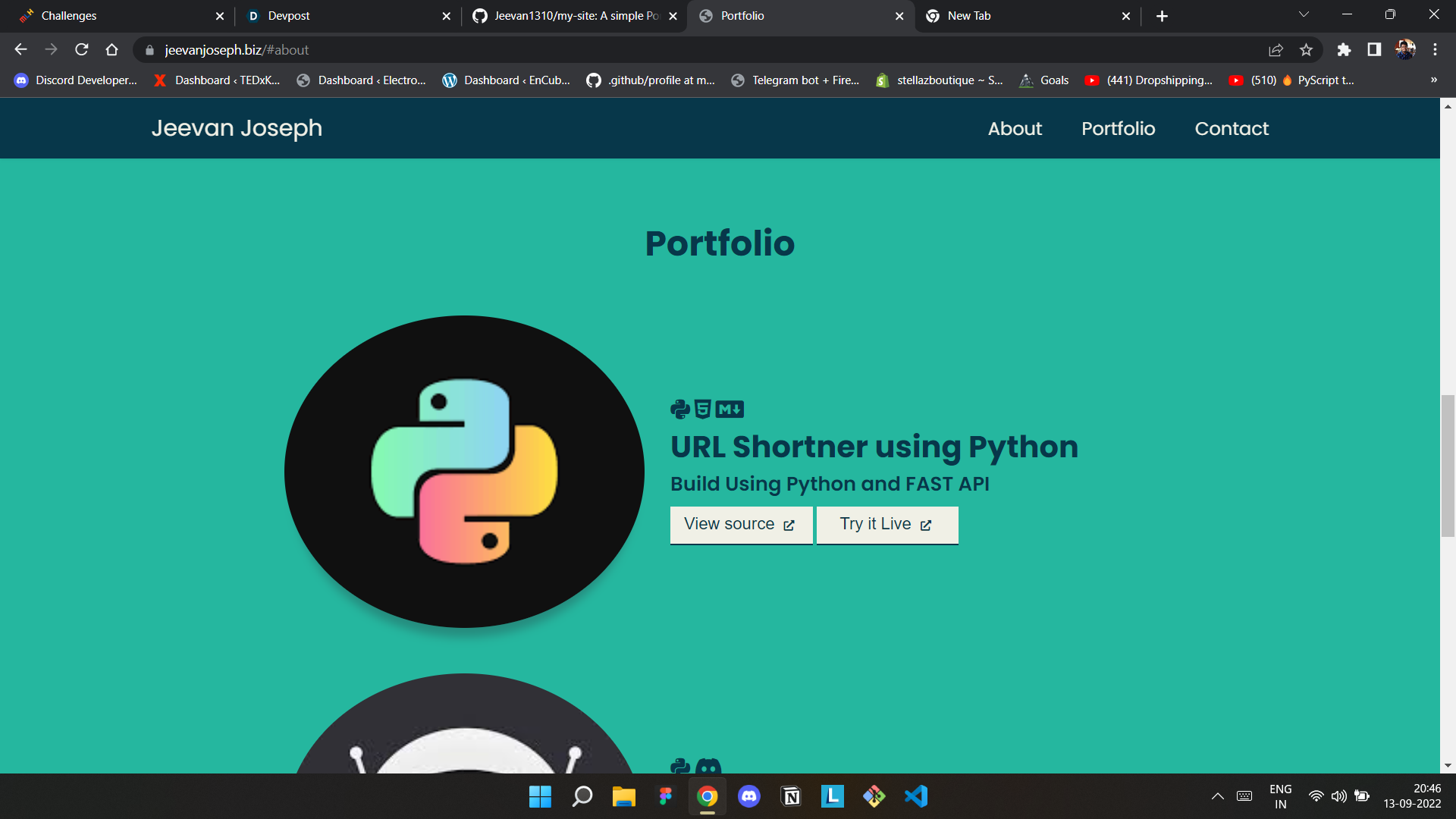Show hidden system tray icons
The height and width of the screenshot is (819, 1456).
1217,796
